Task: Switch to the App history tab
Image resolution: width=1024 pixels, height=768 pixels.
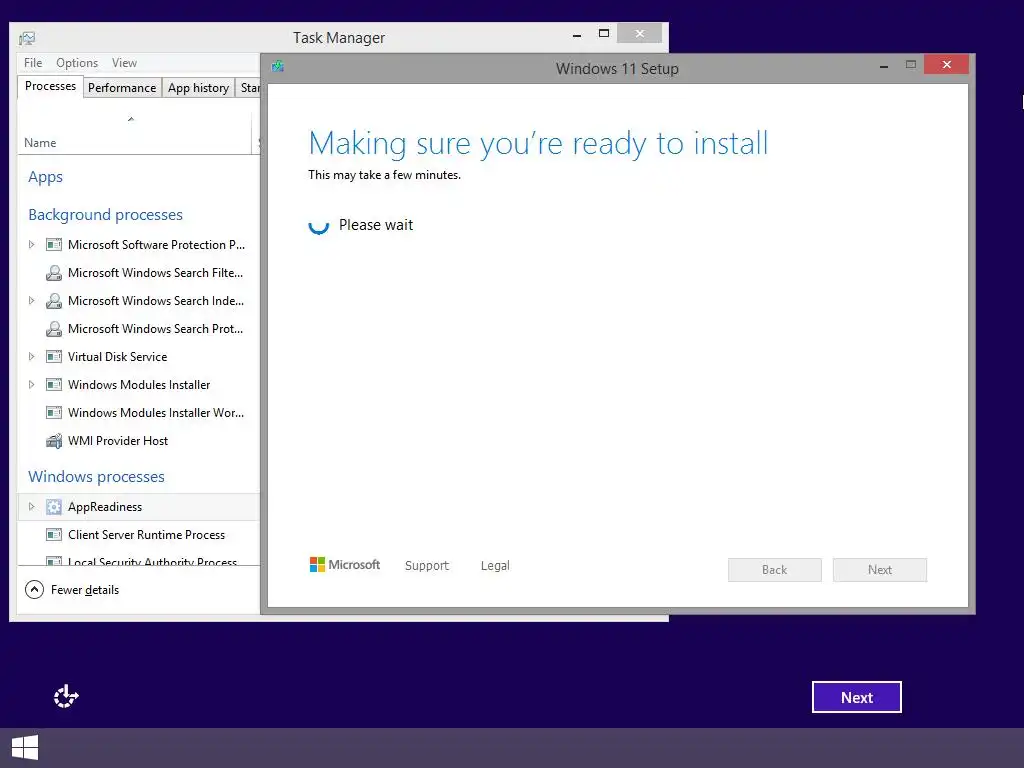Action: pyautogui.click(x=198, y=88)
